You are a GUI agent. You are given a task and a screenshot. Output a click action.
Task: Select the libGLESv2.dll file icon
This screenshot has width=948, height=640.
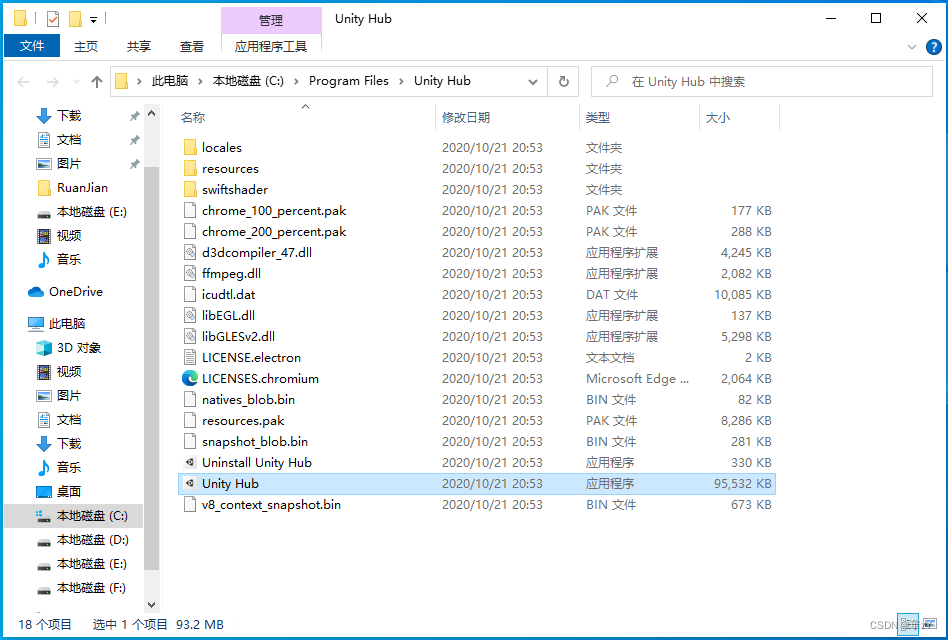(190, 337)
